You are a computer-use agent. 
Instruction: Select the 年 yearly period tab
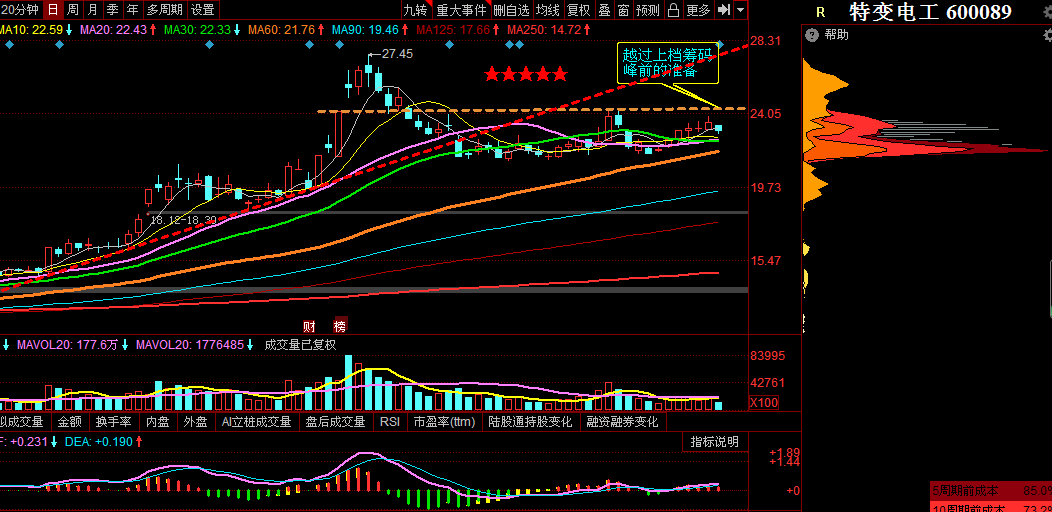pos(134,9)
